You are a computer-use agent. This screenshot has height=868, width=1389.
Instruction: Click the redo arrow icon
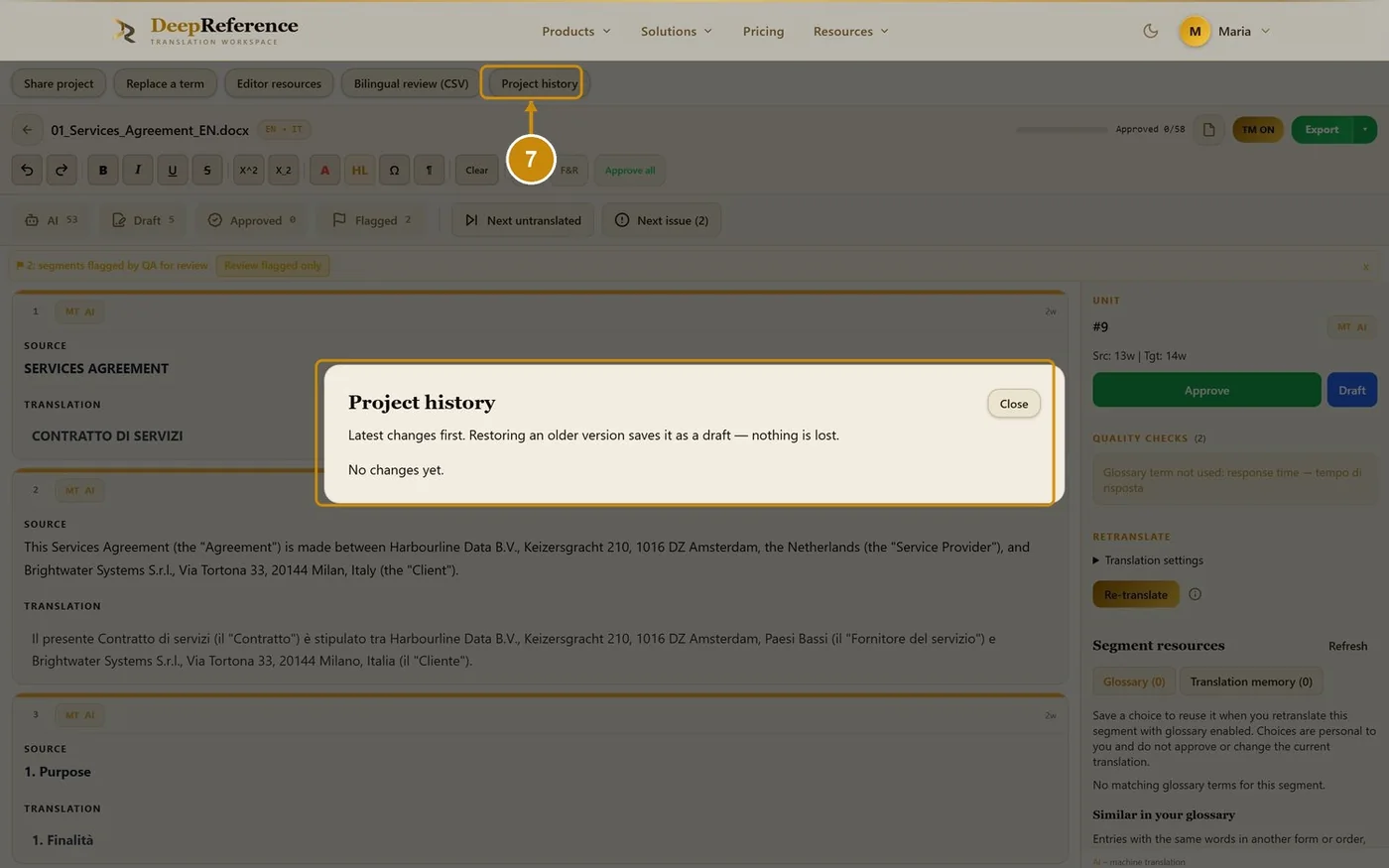62,170
